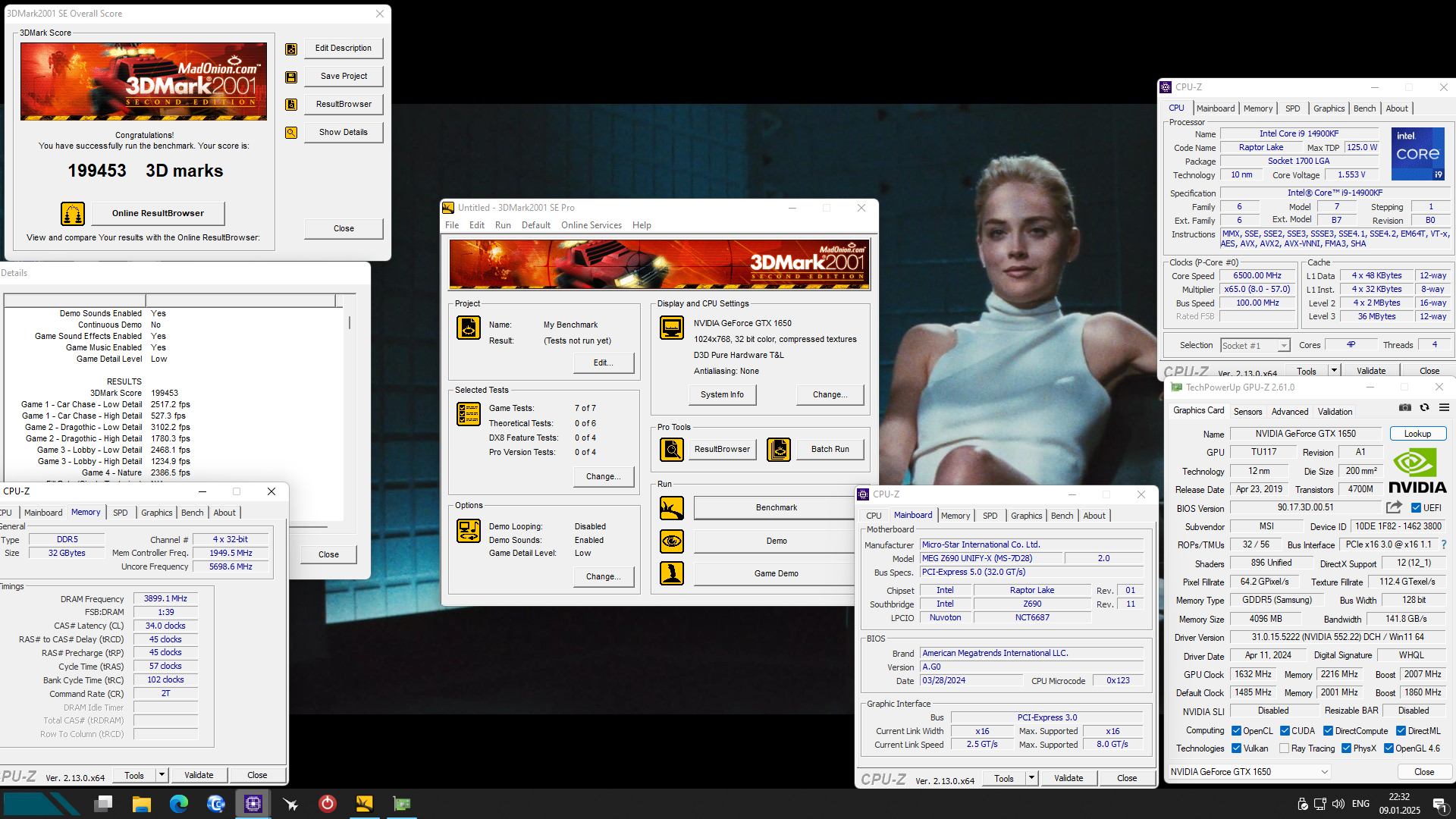Click the large Benchmark button
This screenshot has height=819, width=1456.
[x=776, y=508]
